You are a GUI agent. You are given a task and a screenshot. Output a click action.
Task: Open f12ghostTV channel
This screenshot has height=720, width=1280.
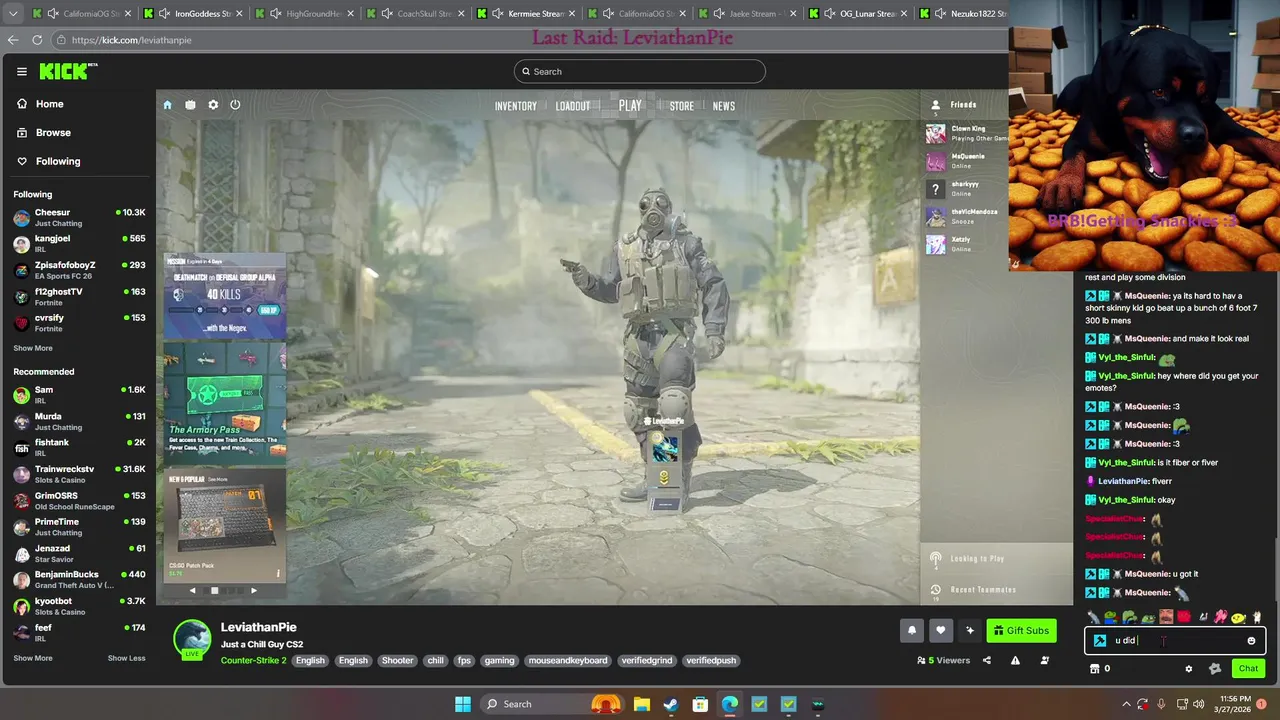click(79, 296)
